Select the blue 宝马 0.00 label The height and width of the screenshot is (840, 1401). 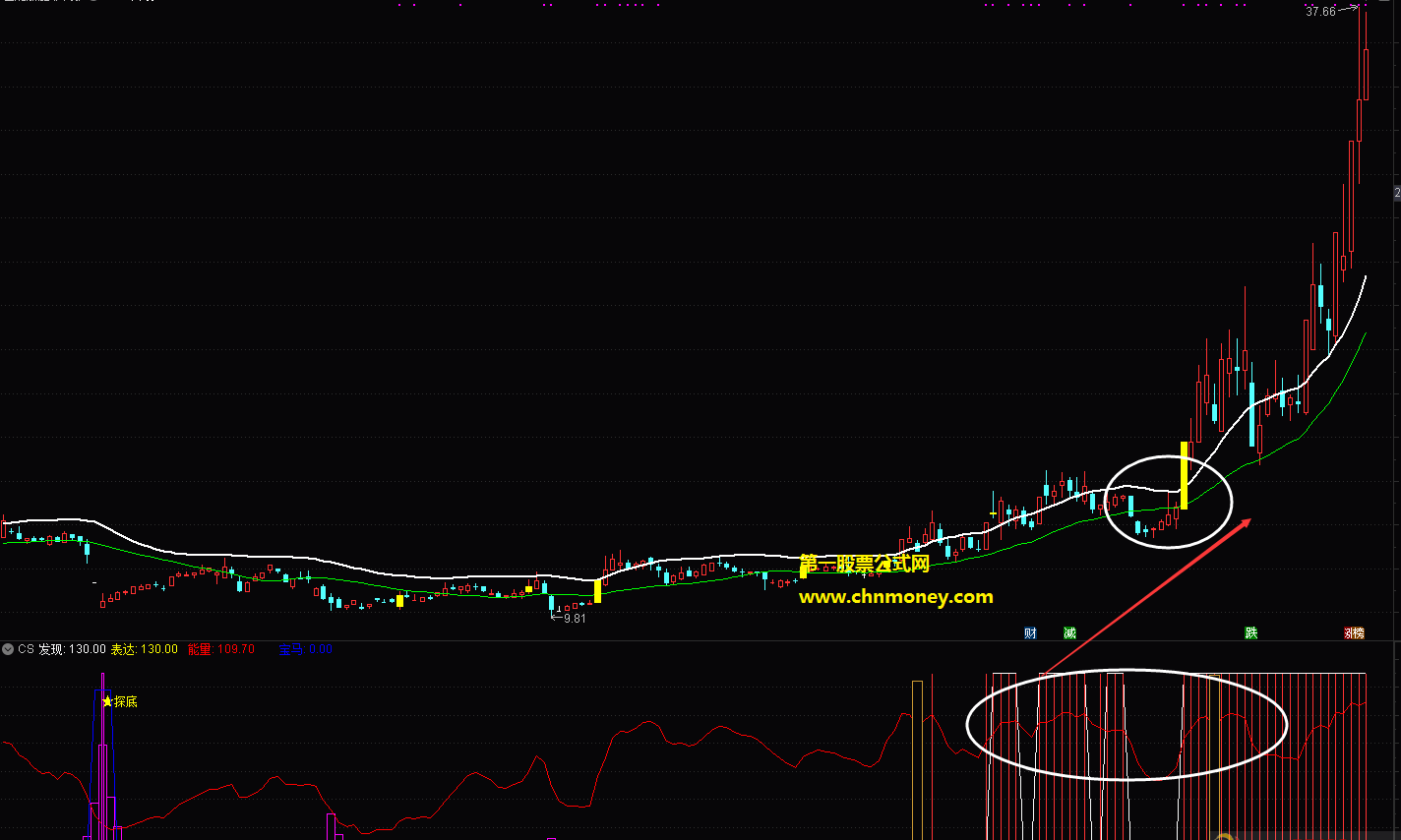point(305,649)
